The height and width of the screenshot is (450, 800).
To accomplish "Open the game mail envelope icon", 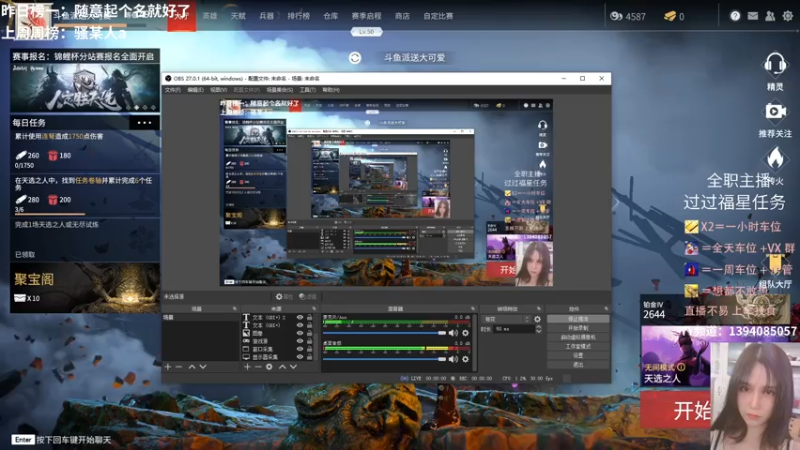I will [753, 16].
